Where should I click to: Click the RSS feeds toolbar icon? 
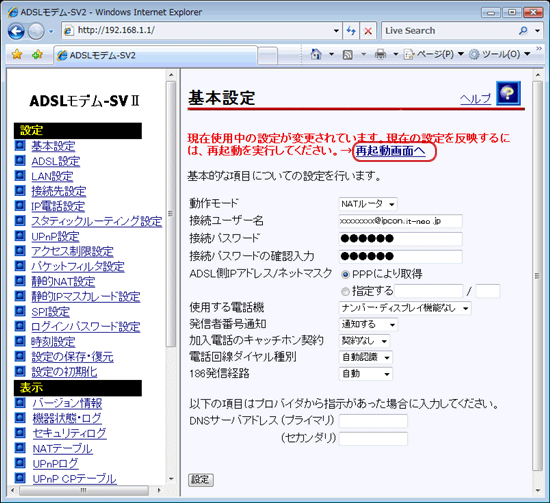348,54
